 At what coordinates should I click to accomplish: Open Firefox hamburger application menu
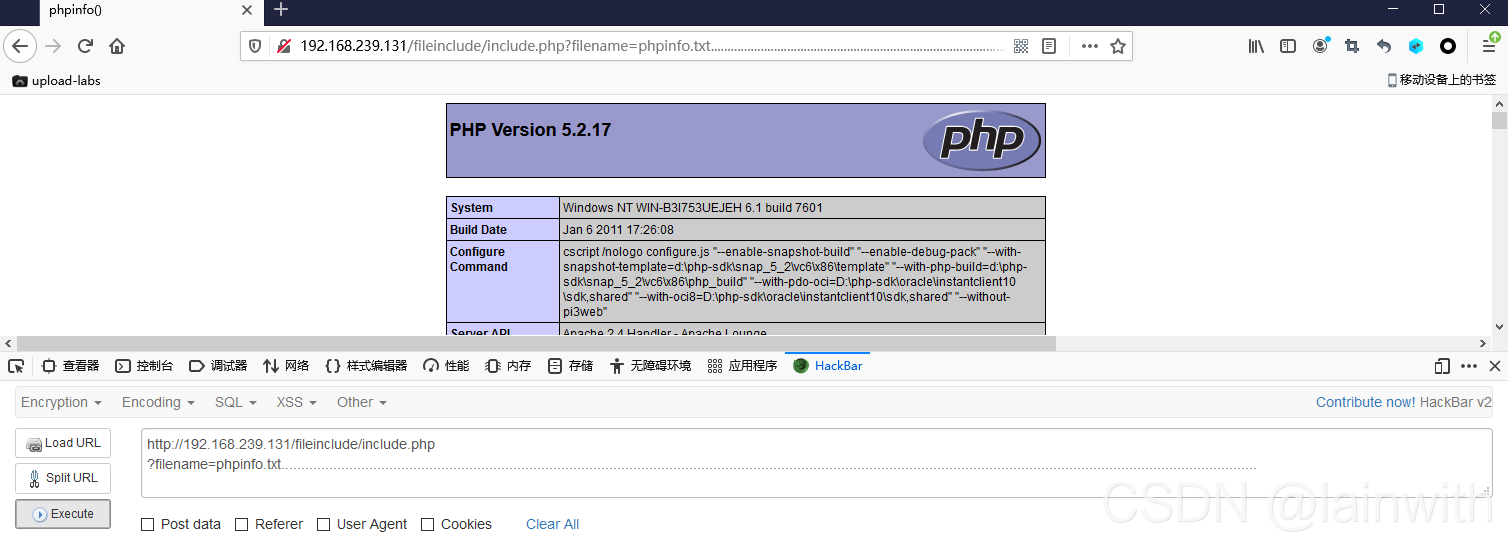pos(1489,46)
